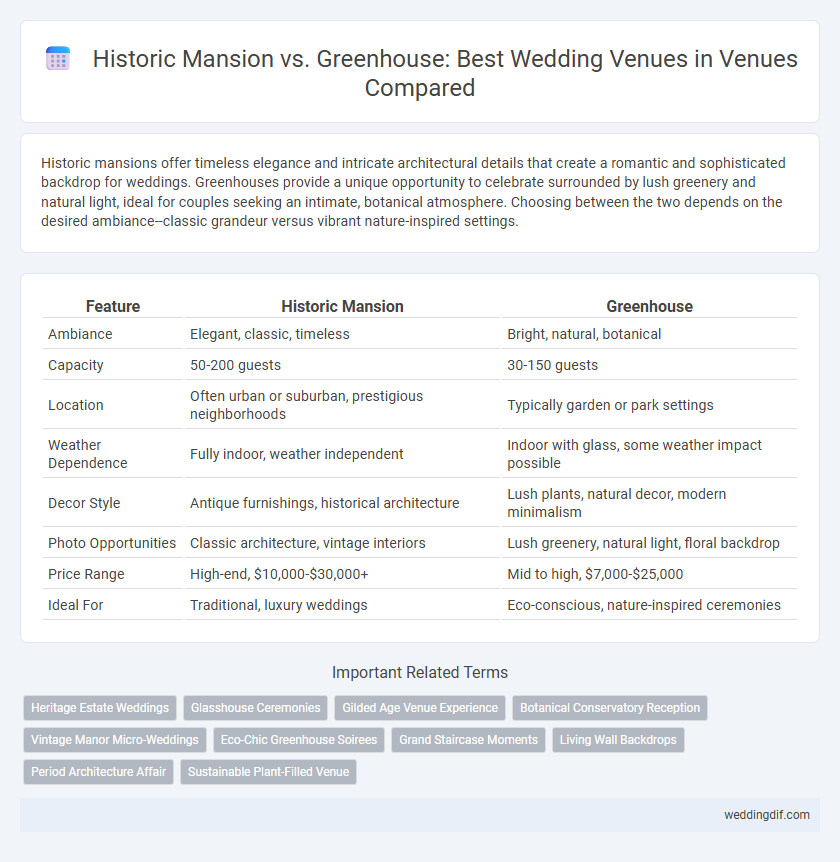This screenshot has width=840, height=862.
Task: Open the Botanical Conservatory Reception tag
Action: [610, 708]
